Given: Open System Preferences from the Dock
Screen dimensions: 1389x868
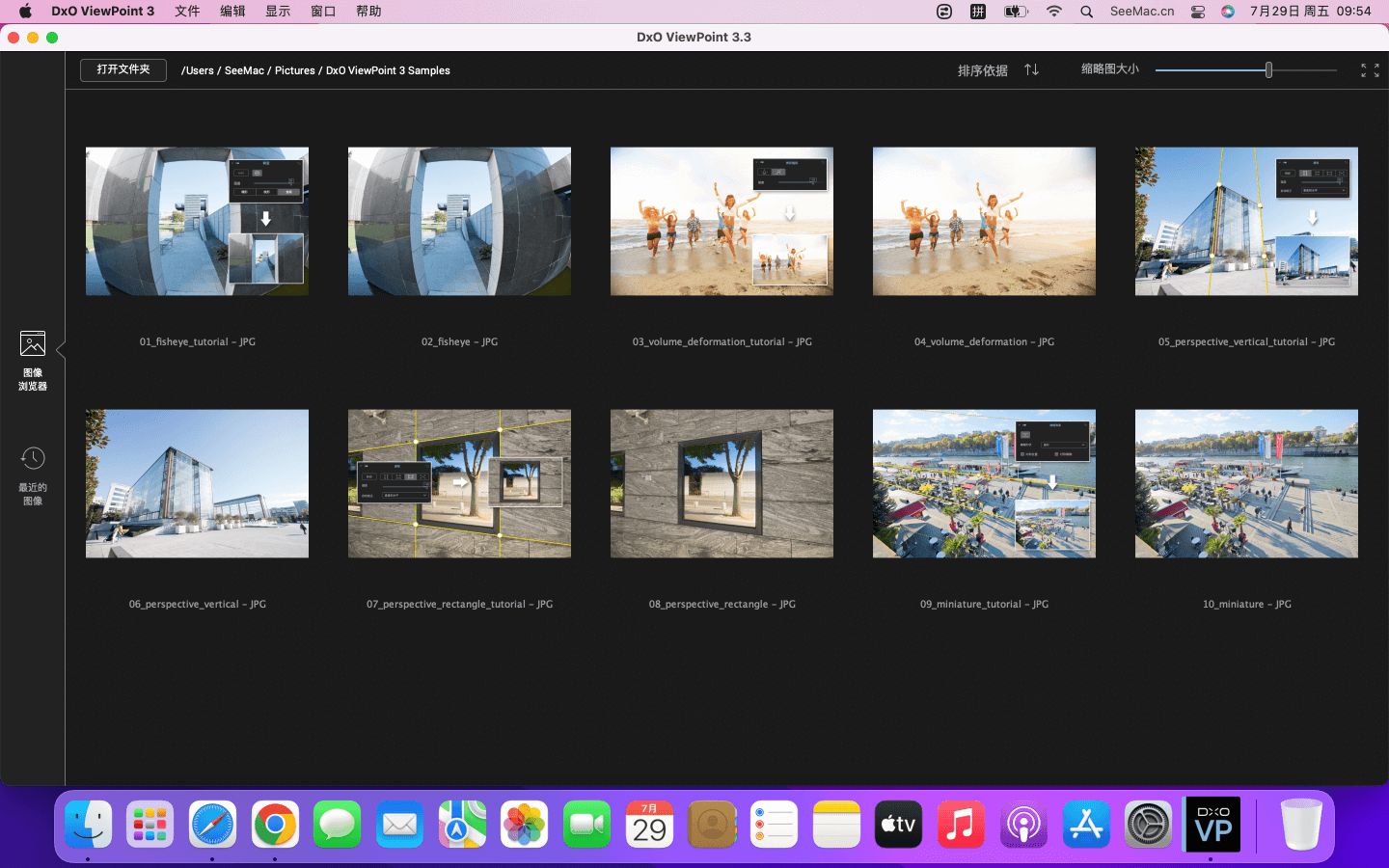Looking at the screenshot, I should click(1148, 825).
